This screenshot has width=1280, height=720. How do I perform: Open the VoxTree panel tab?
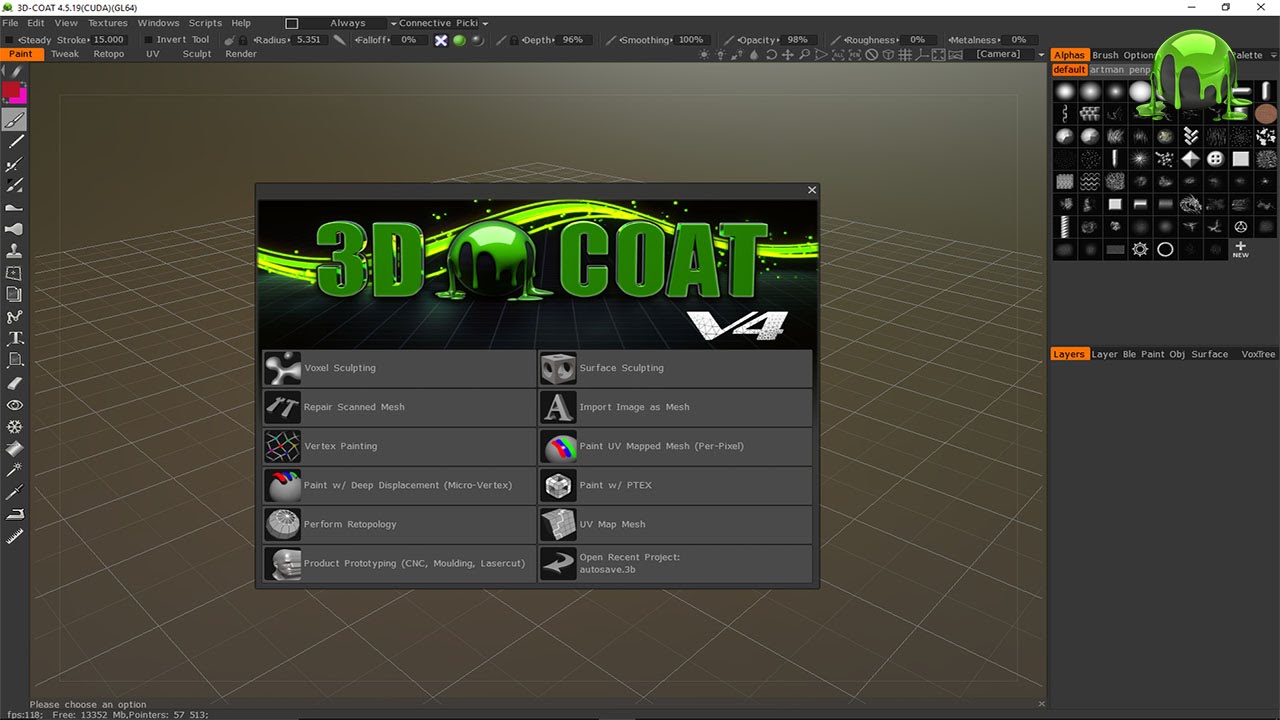(x=1258, y=354)
